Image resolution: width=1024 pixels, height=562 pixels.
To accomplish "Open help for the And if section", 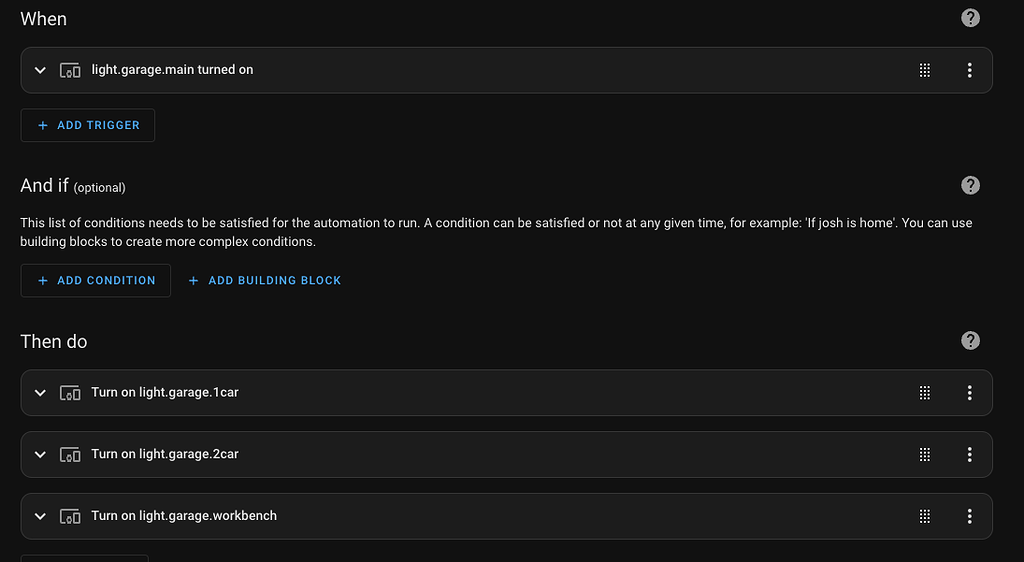I will [x=970, y=185].
